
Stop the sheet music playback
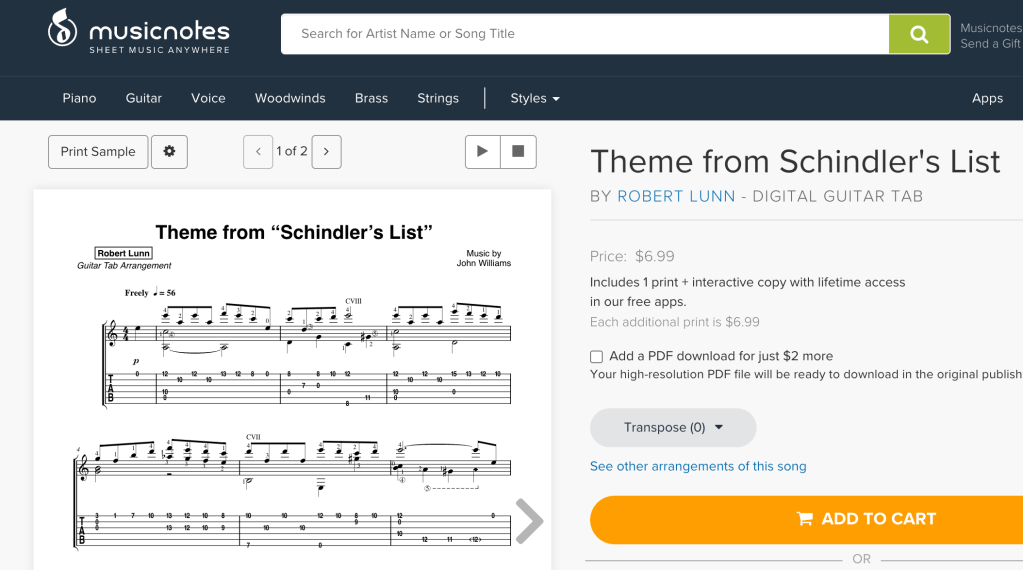click(x=518, y=152)
